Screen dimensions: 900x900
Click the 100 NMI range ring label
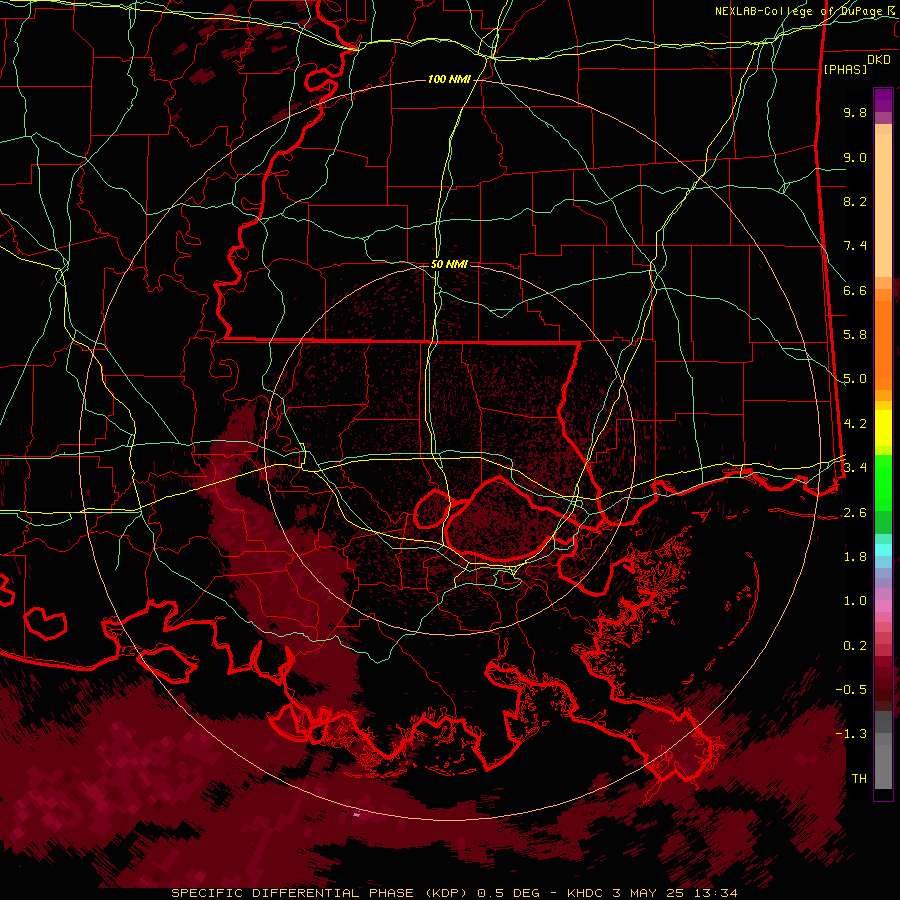pos(449,79)
